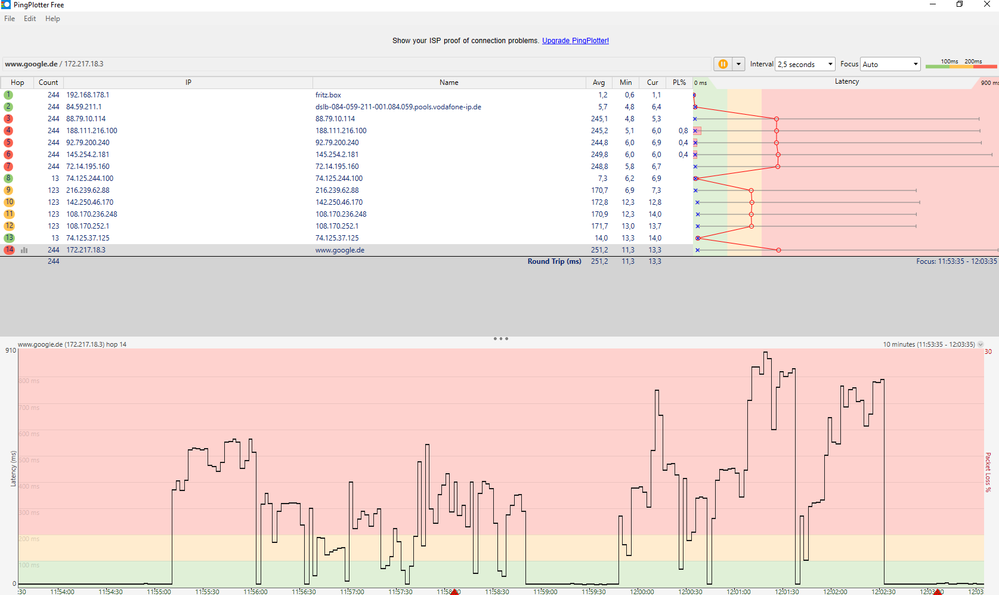The height and width of the screenshot is (595, 999).
Task: Click the red triangle marker on the timeline
Action: (455, 591)
